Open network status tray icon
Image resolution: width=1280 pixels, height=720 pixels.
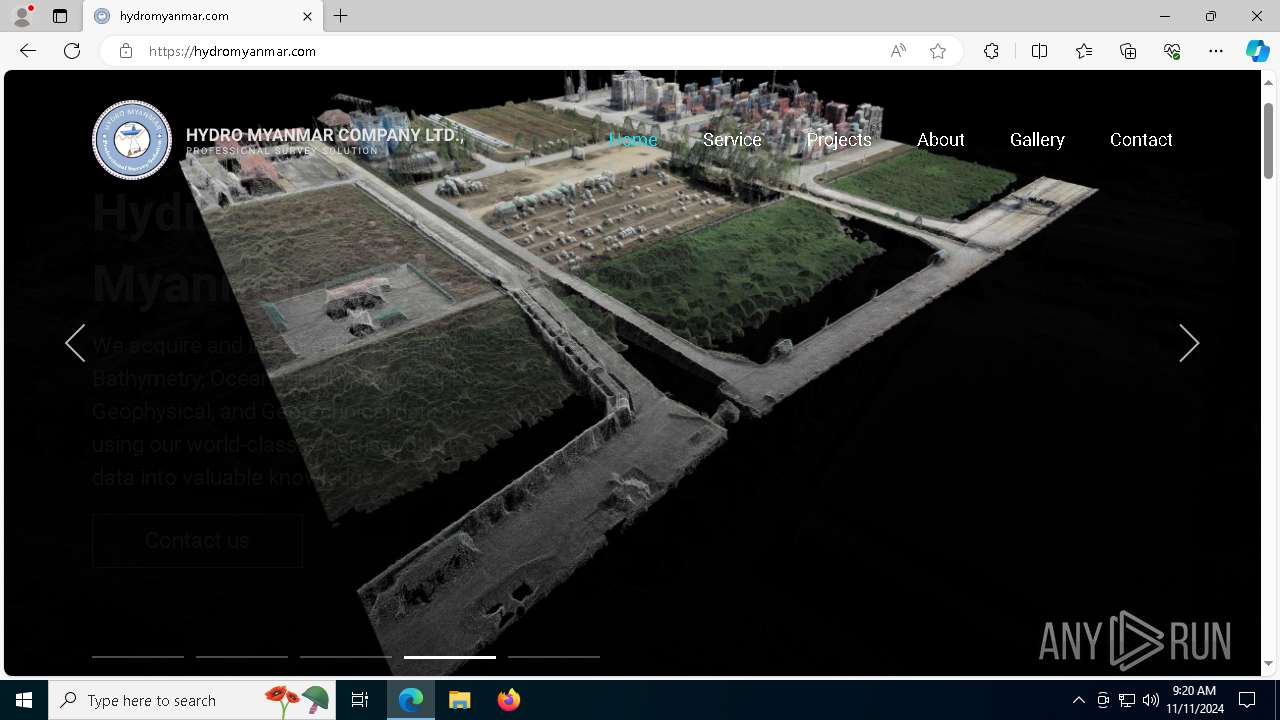(1127, 700)
